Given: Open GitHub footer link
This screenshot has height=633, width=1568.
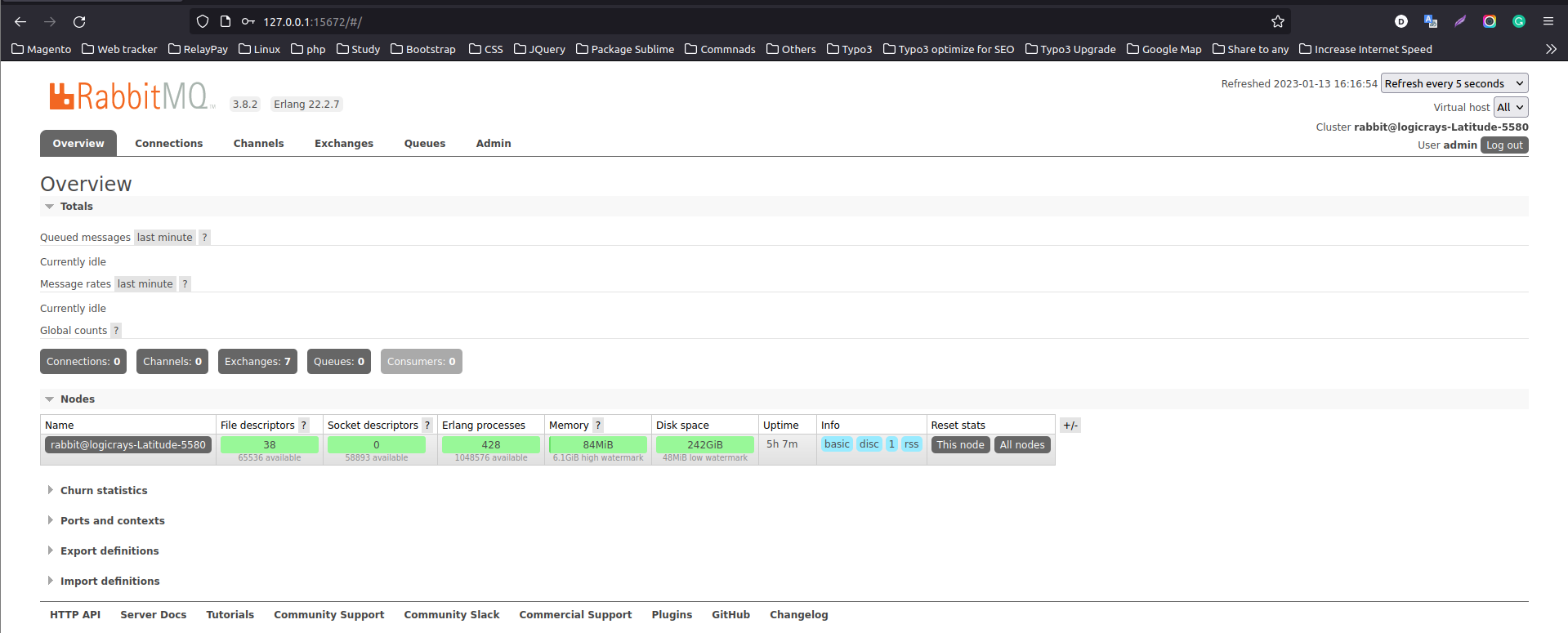Looking at the screenshot, I should 731,615.
